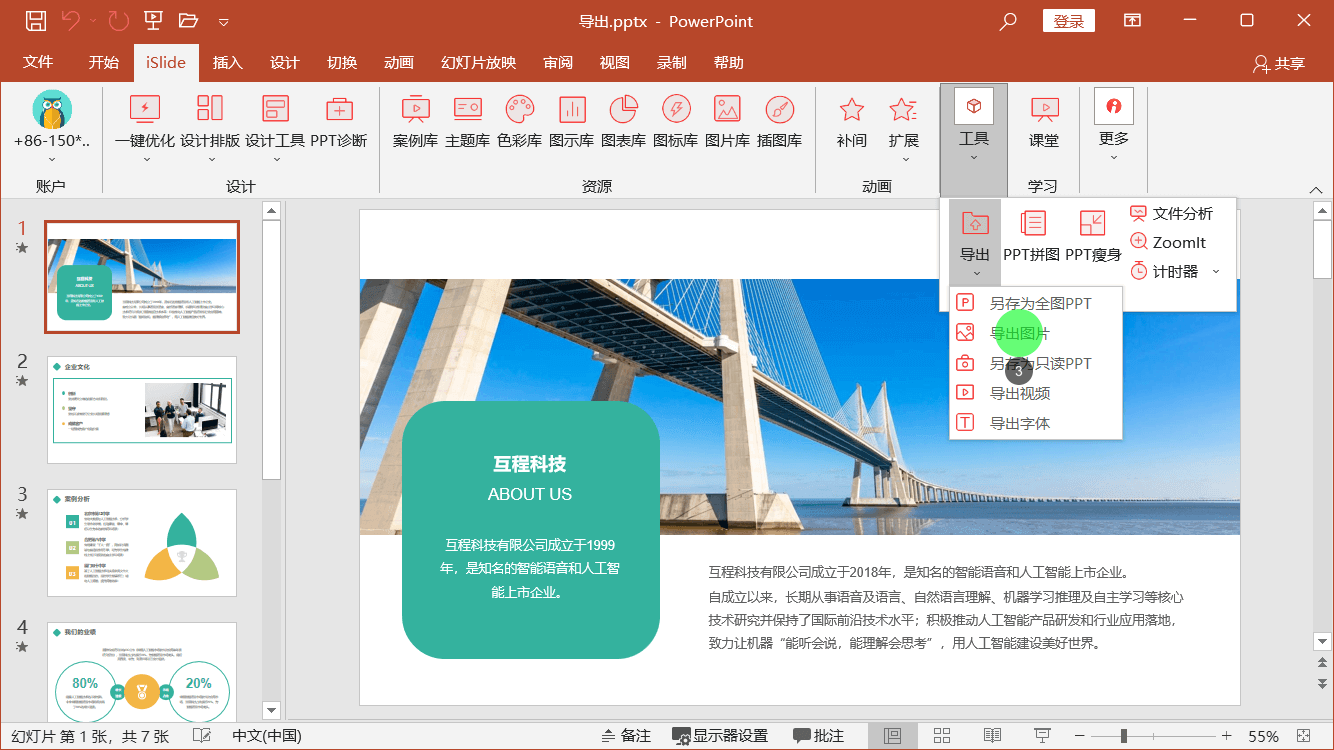Click the Save icon in title bar
Viewport: 1334px width, 750px height.
pos(35,21)
